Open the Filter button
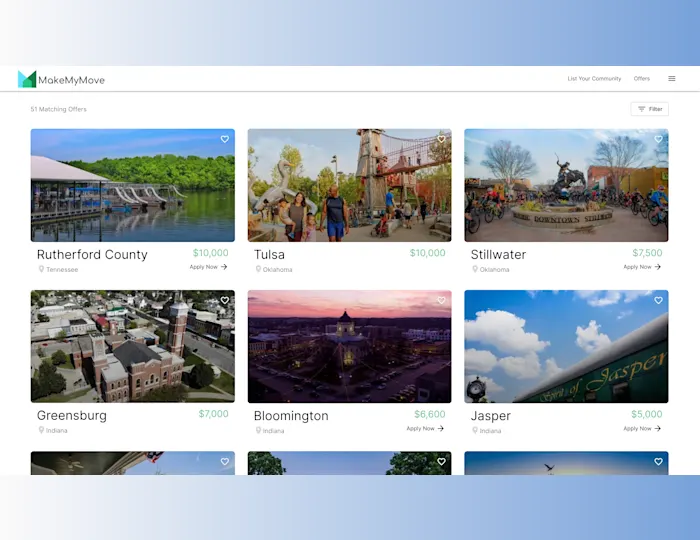This screenshot has height=540, width=700. tap(650, 109)
